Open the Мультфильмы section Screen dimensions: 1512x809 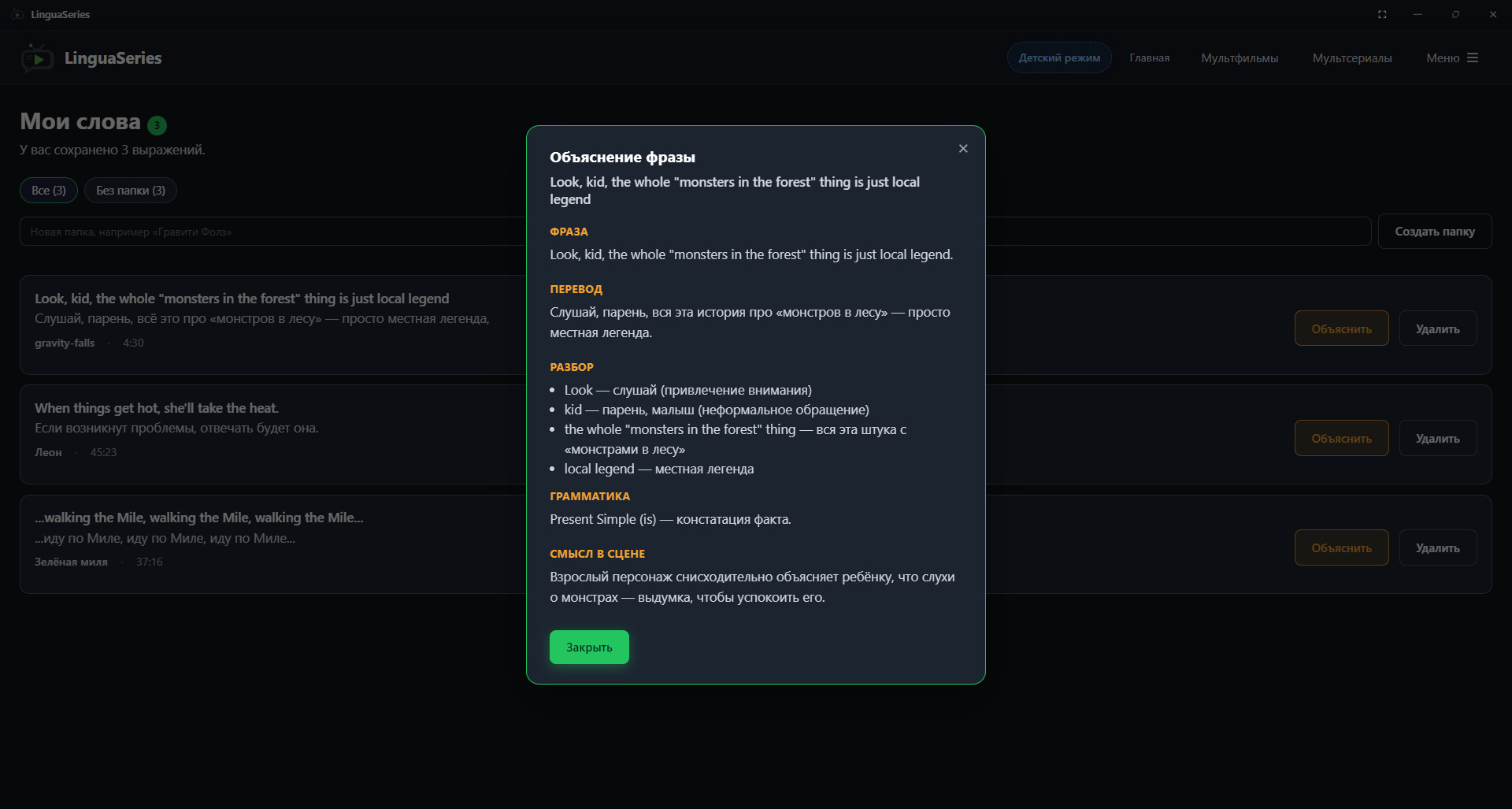point(1240,58)
